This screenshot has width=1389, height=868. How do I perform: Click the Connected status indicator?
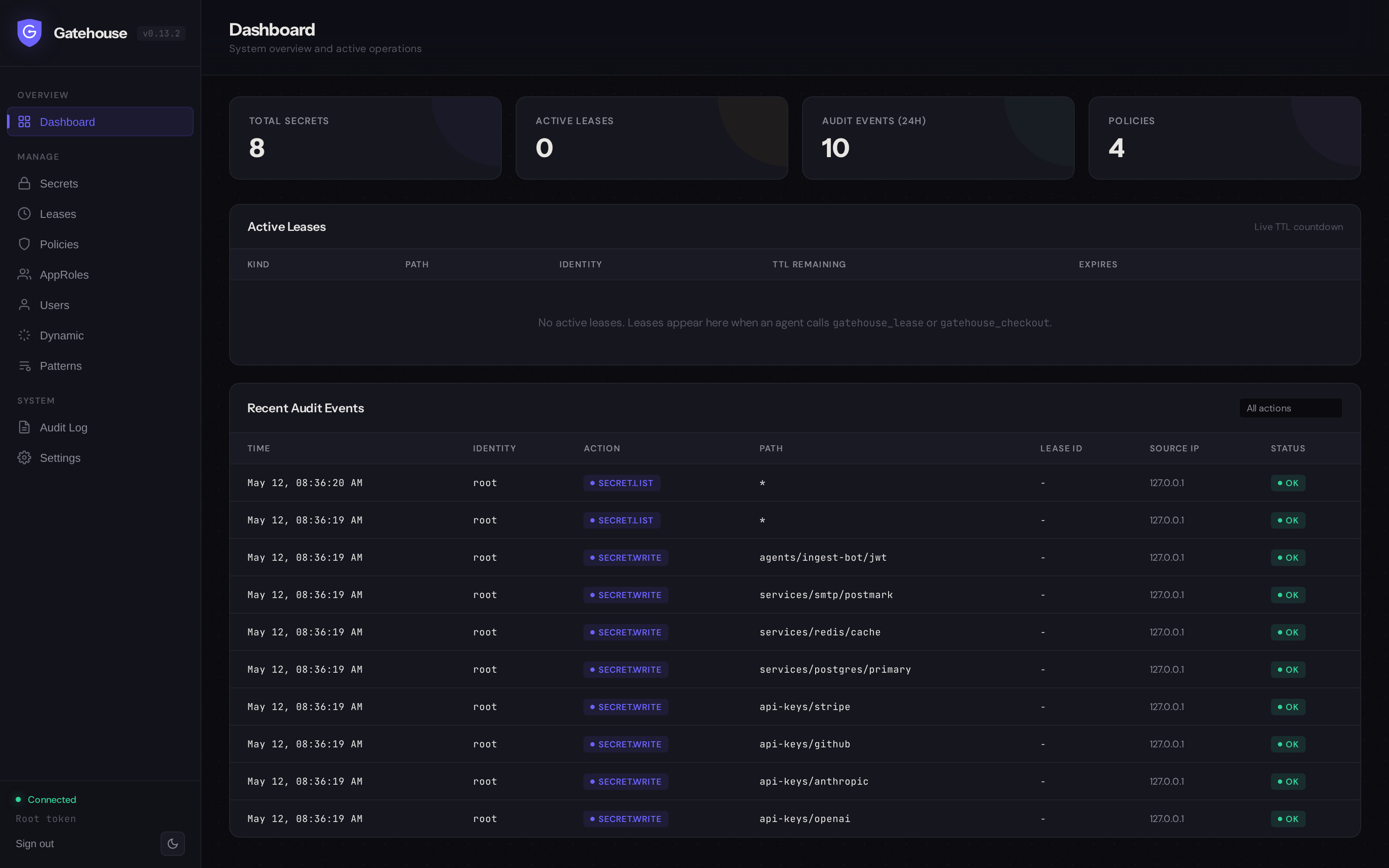(x=46, y=799)
